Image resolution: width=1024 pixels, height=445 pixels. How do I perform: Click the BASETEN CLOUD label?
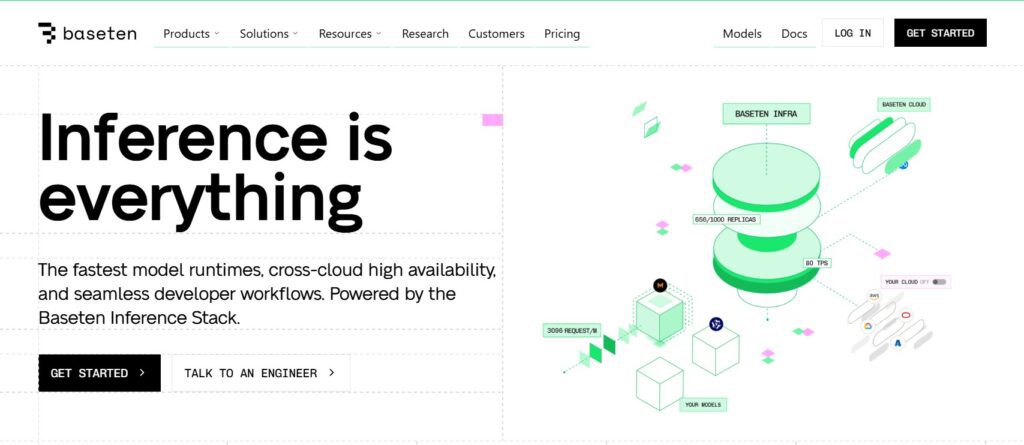tap(904, 105)
